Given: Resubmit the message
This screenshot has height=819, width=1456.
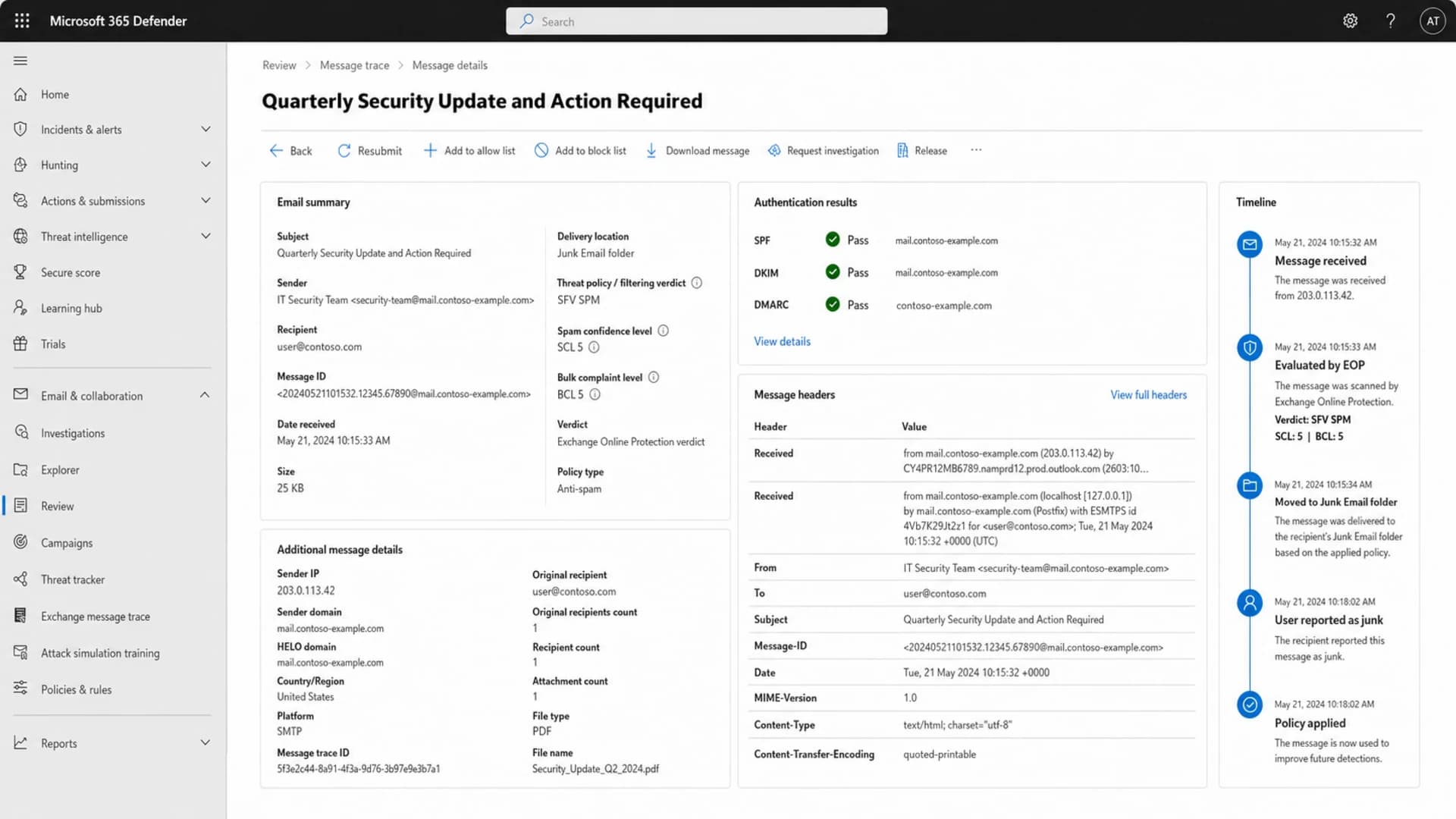Looking at the screenshot, I should click(369, 151).
